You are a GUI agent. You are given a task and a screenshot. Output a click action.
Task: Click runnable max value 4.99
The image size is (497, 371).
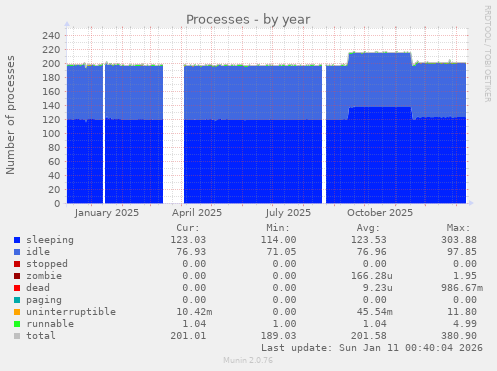(x=465, y=324)
